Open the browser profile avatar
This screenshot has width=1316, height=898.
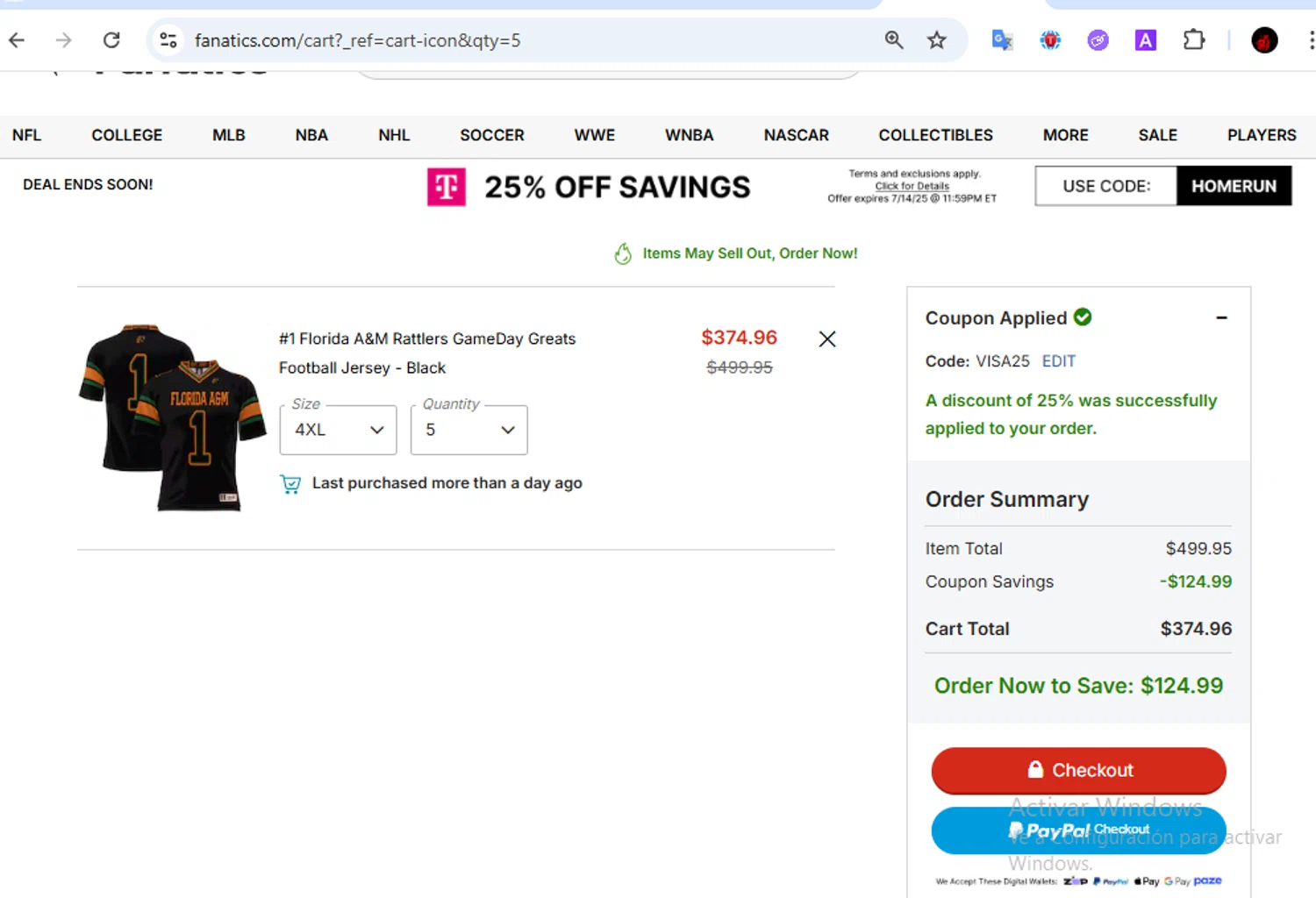coord(1264,40)
